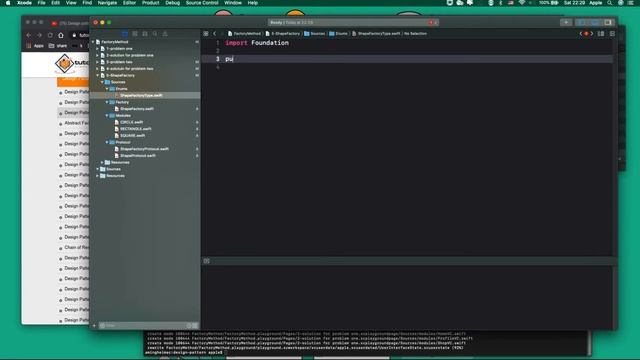
Task: Collapse the Modules folder
Action: 107,116
